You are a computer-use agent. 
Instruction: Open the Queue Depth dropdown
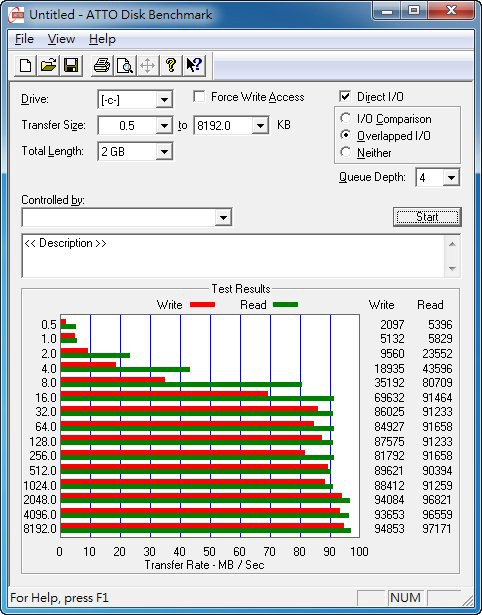(x=451, y=178)
